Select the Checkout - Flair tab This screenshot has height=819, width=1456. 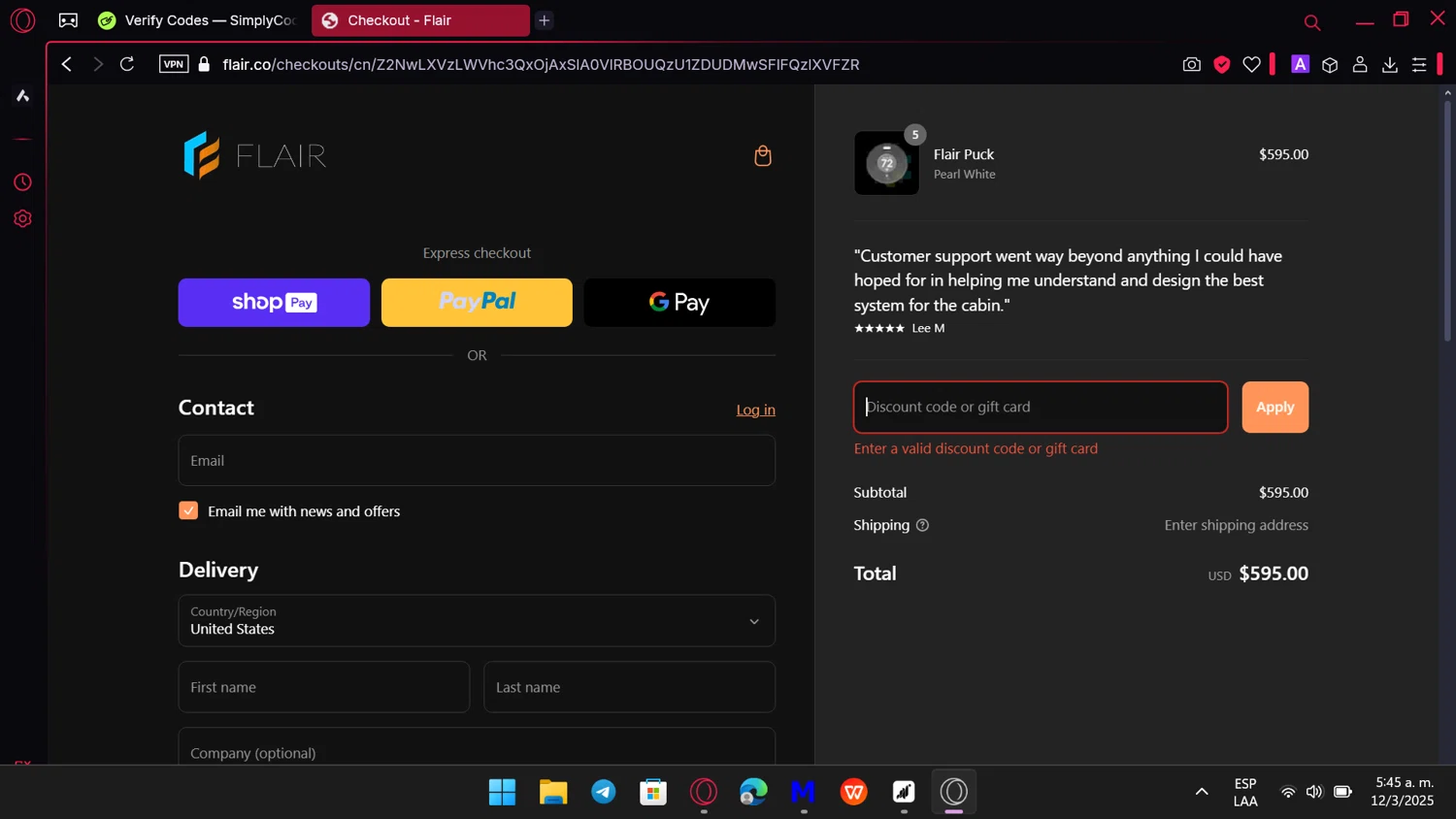pos(420,20)
